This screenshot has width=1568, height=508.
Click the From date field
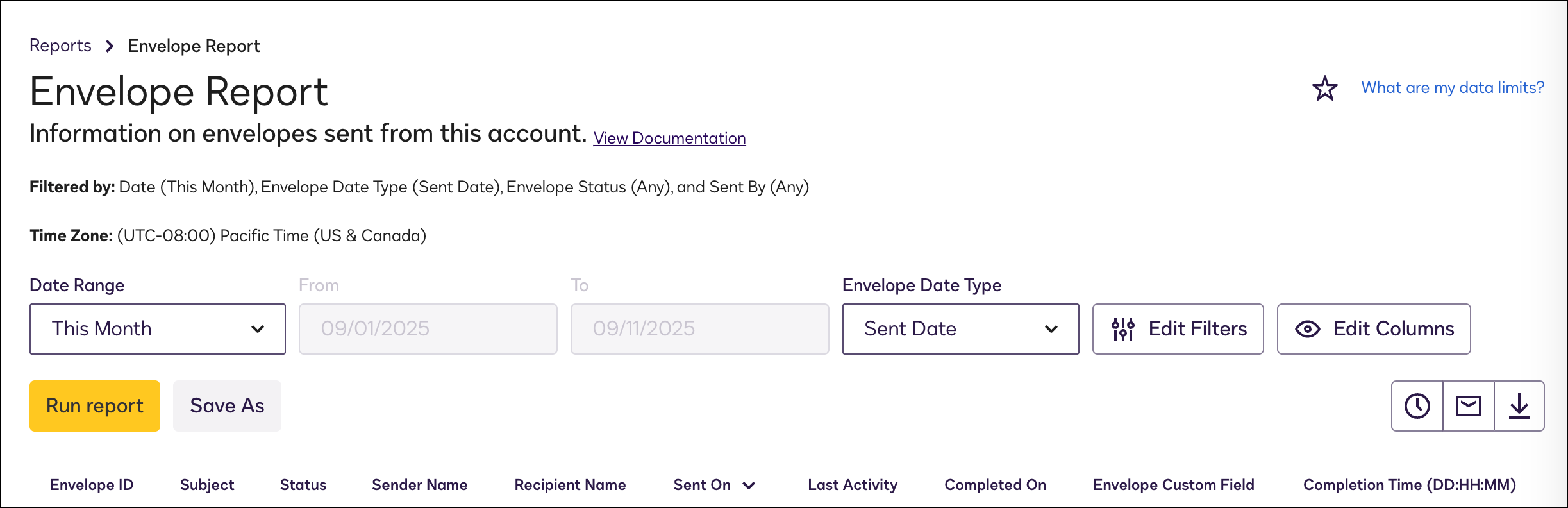[x=428, y=329]
